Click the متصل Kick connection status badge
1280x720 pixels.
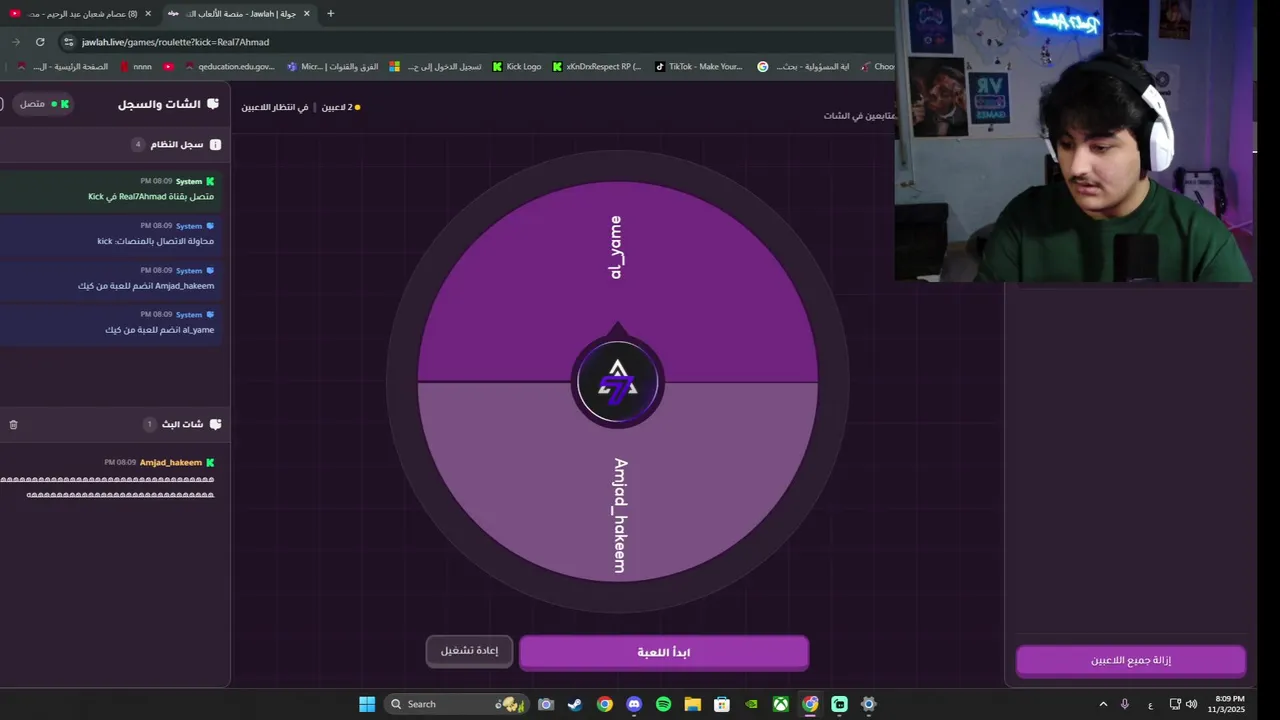click(45, 104)
